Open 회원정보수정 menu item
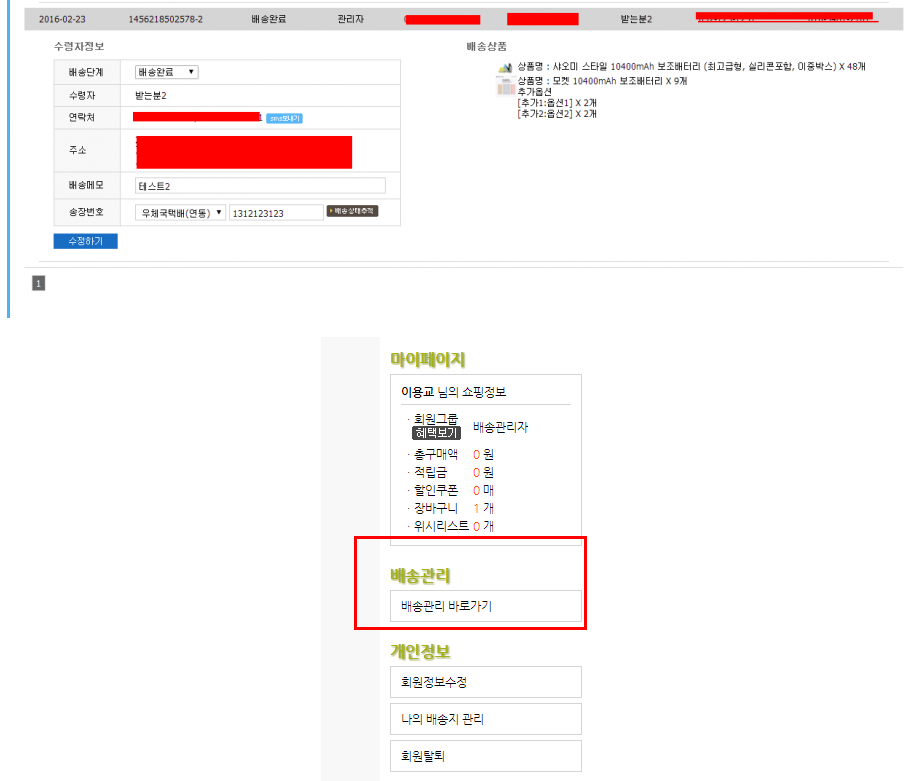 point(485,682)
